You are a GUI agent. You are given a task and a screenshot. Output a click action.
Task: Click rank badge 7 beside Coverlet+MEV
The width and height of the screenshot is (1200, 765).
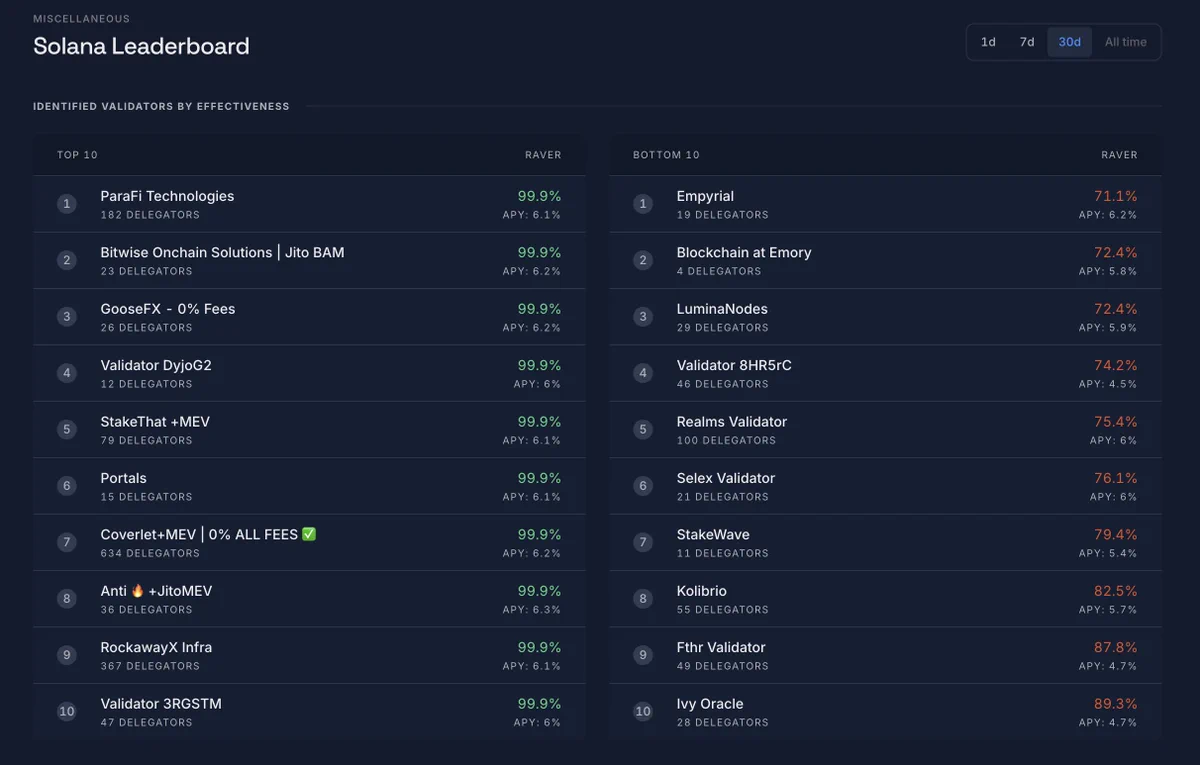coord(67,542)
